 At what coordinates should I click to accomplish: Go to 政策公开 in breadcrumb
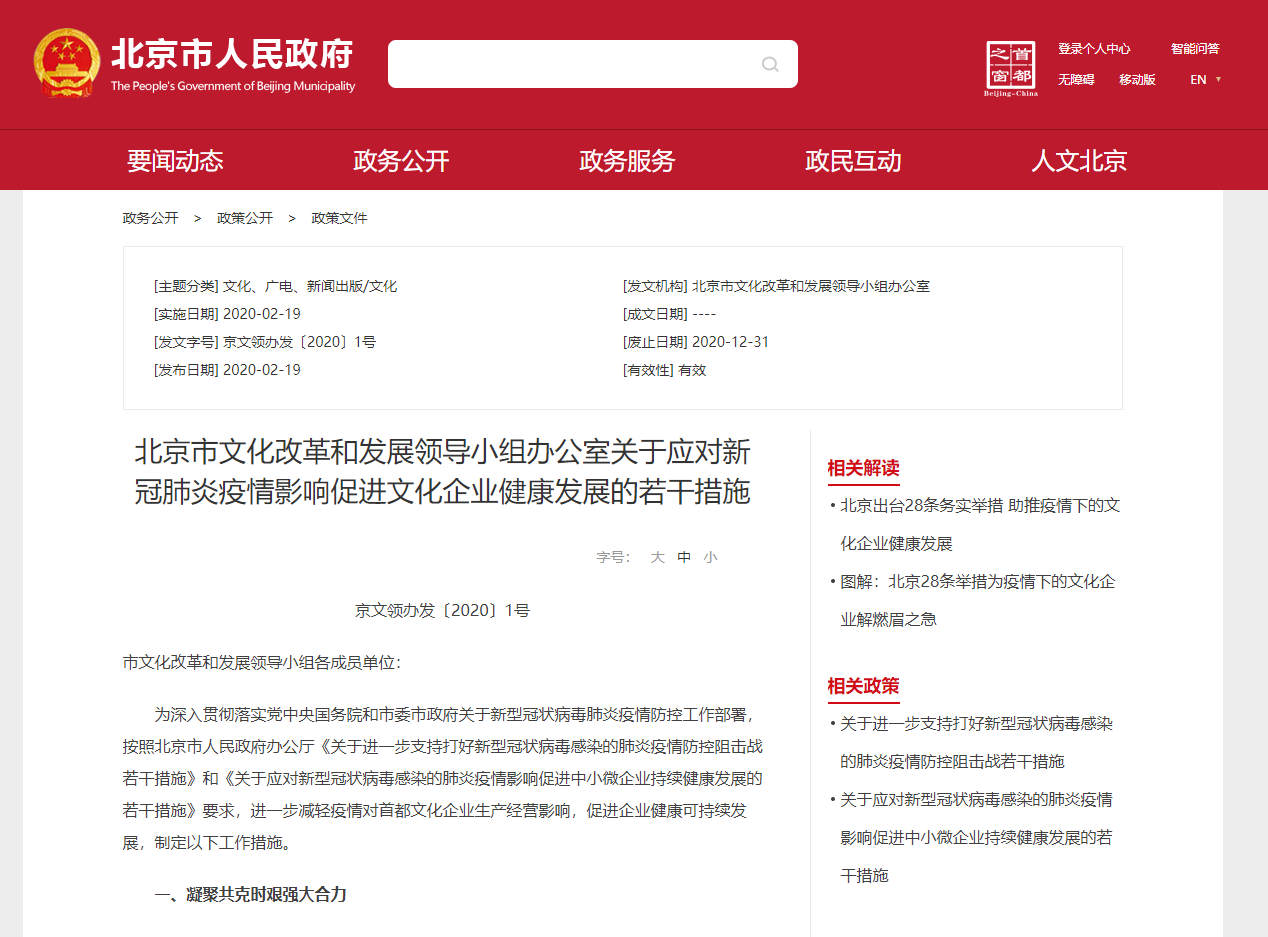click(x=245, y=218)
